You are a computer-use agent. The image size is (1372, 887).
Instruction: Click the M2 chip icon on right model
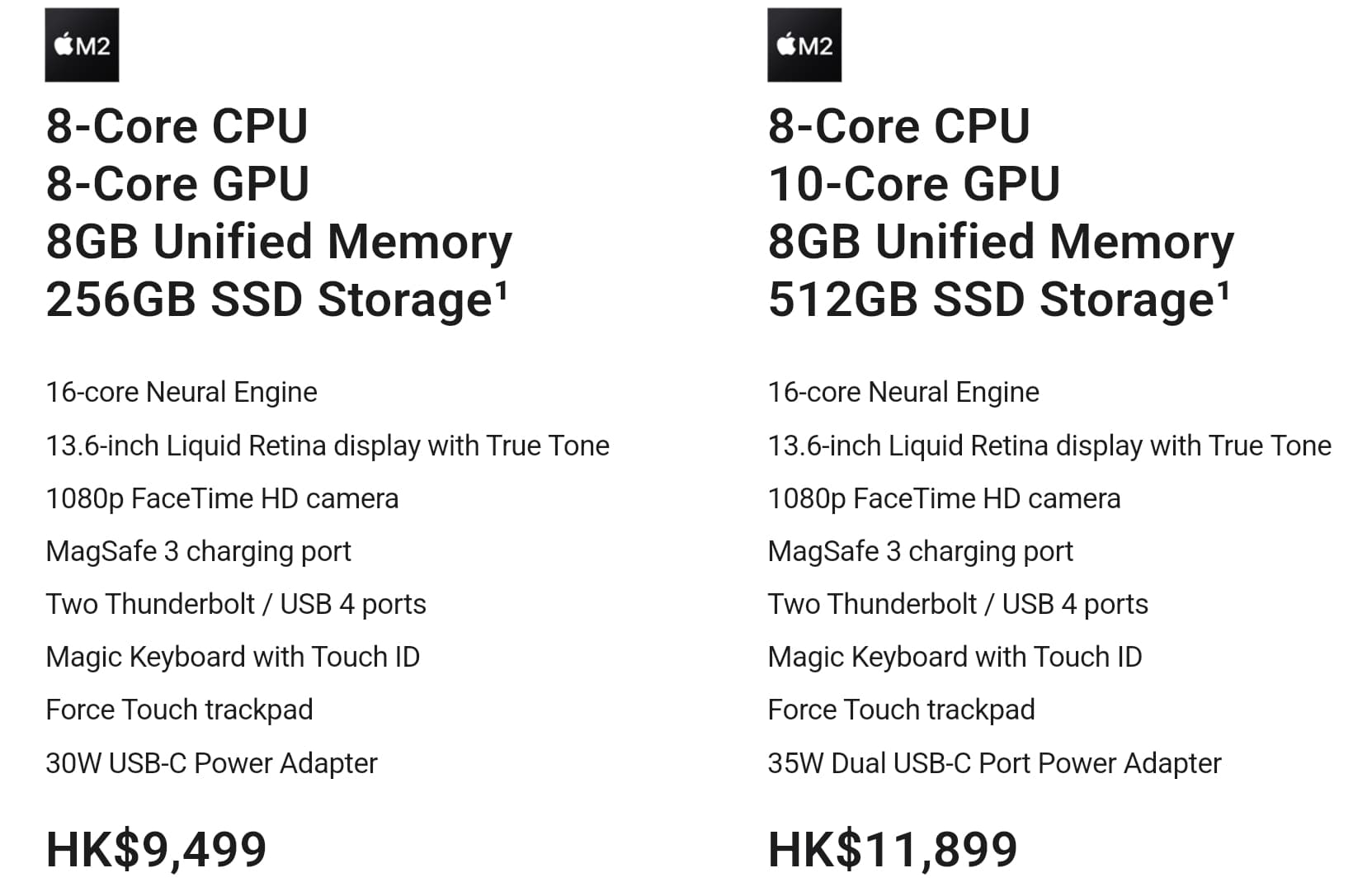(804, 45)
